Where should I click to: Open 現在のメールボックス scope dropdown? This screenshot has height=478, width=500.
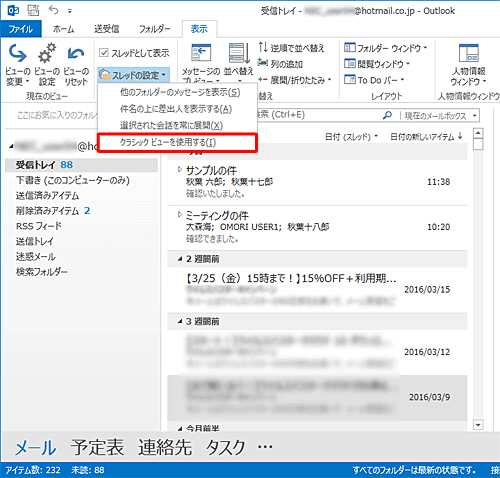(x=440, y=116)
